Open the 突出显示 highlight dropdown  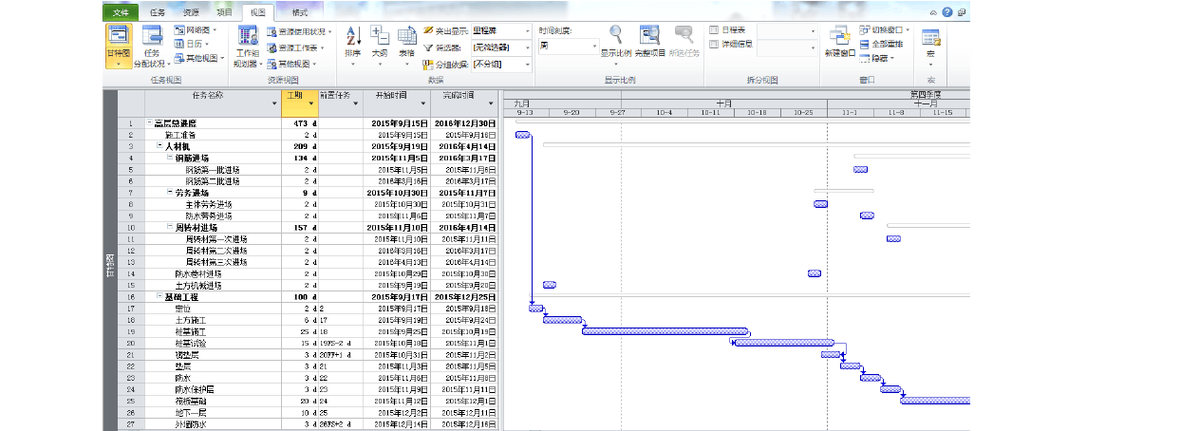point(527,32)
